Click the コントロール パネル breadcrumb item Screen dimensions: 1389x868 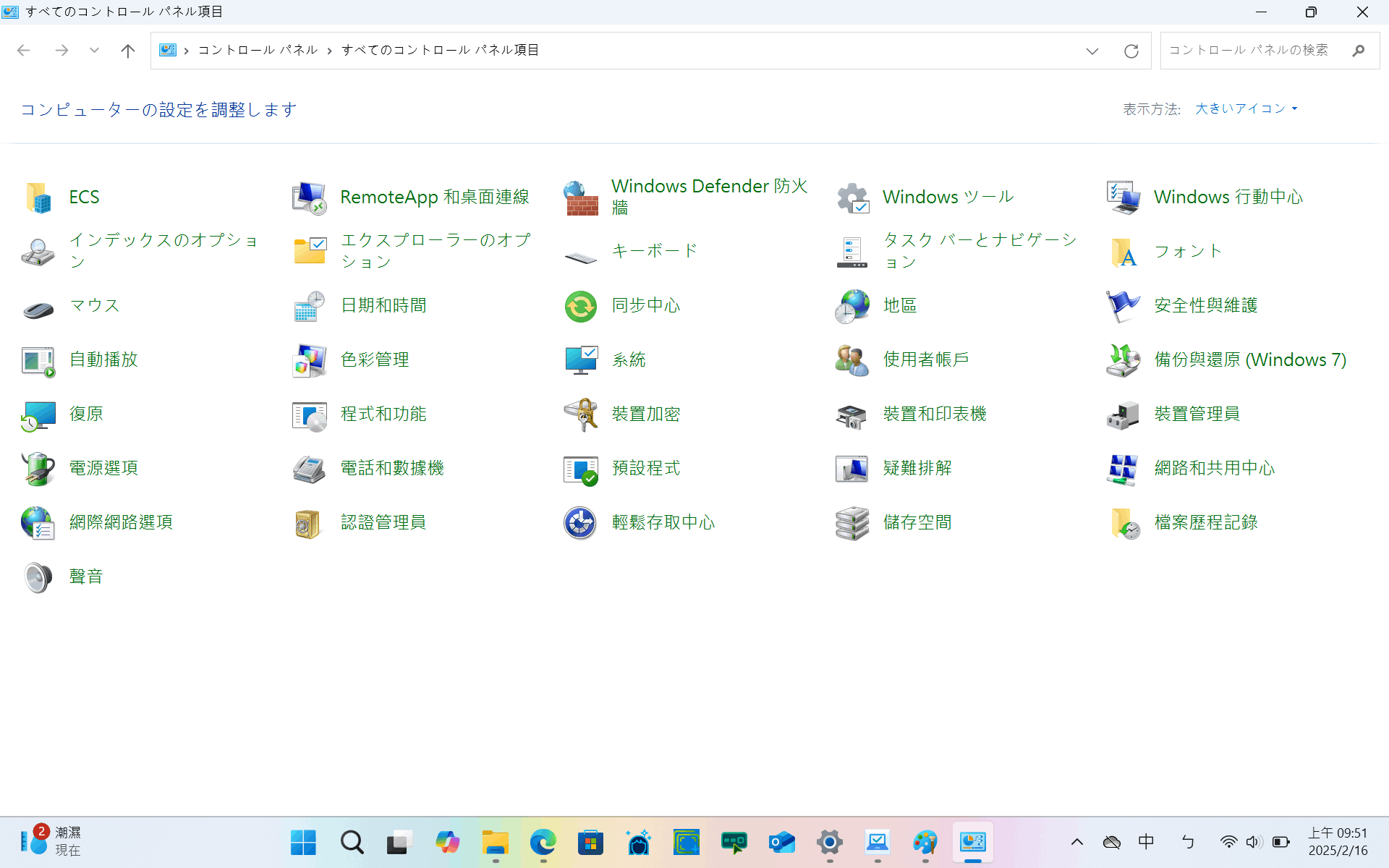[258, 50]
